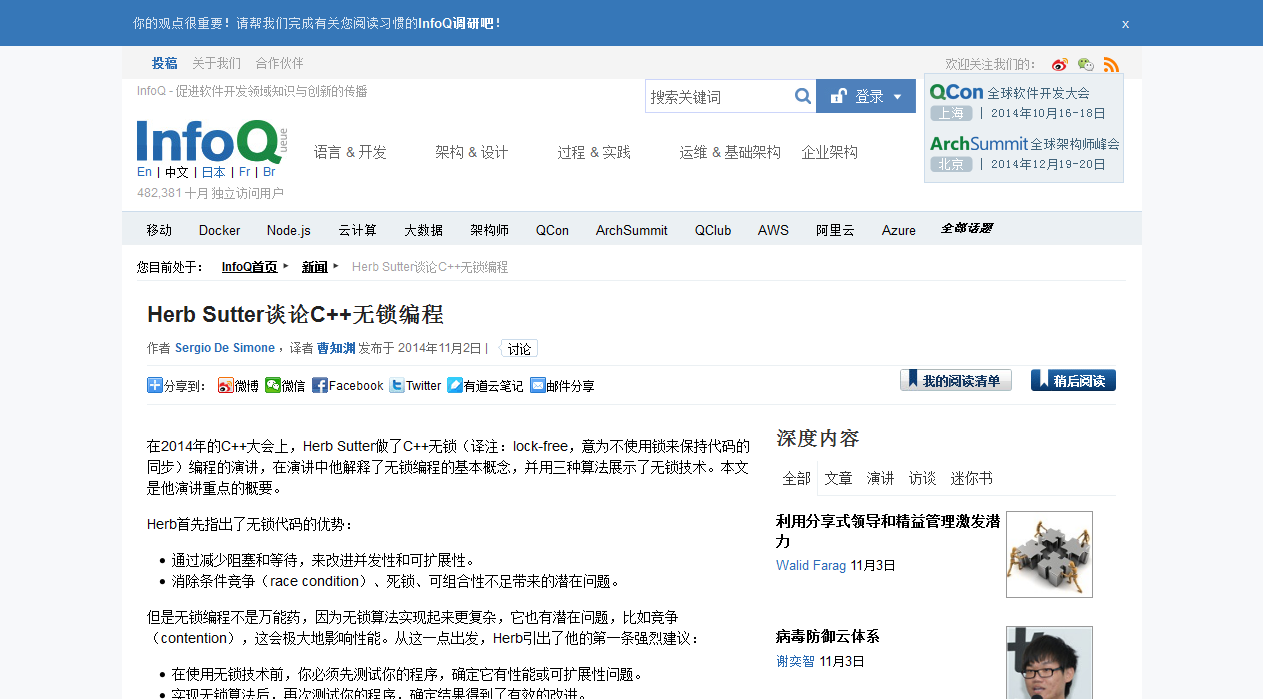
Task: Open 过程 & 实践 menu
Action: coord(594,152)
